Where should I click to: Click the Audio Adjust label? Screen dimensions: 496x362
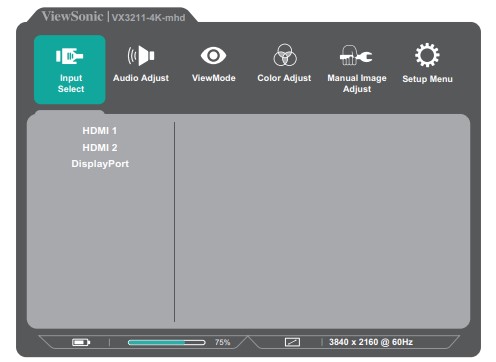[x=141, y=78]
